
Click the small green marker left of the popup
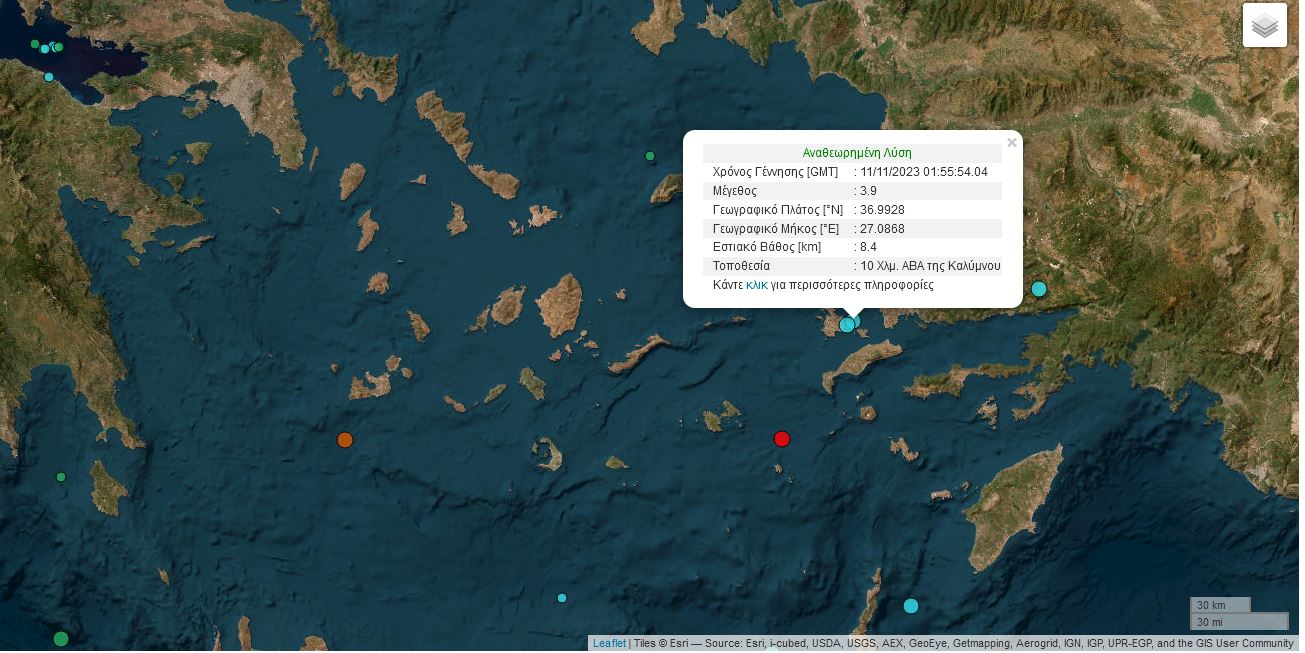650,156
